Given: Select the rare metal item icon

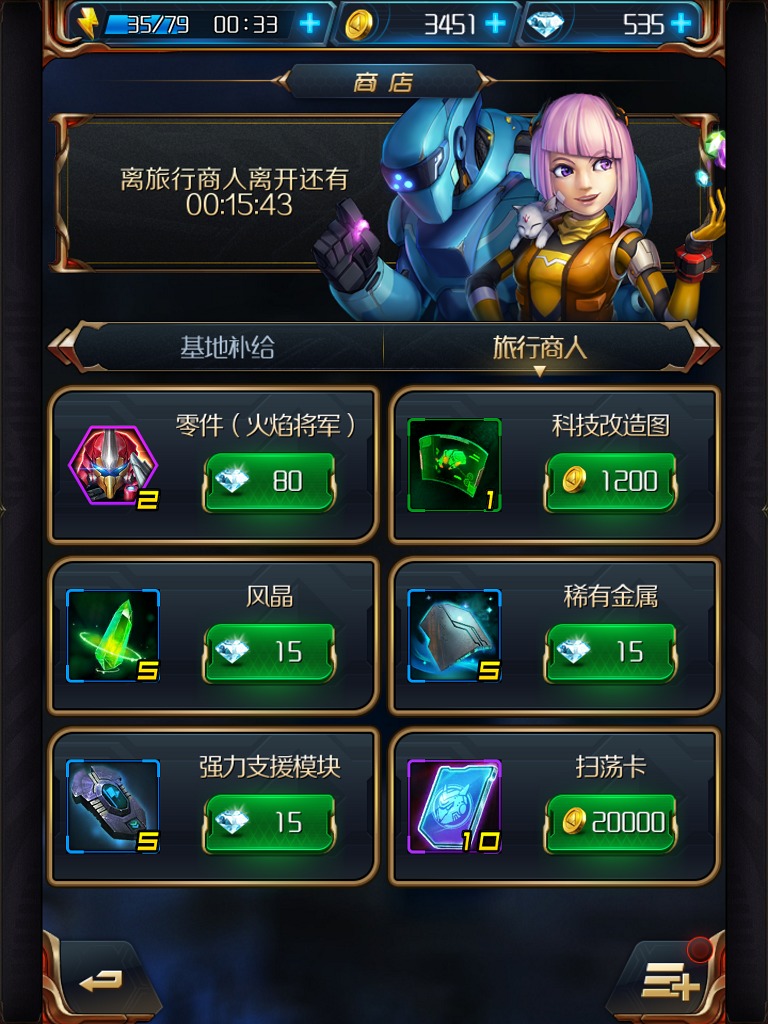Looking at the screenshot, I should pyautogui.click(x=454, y=636).
